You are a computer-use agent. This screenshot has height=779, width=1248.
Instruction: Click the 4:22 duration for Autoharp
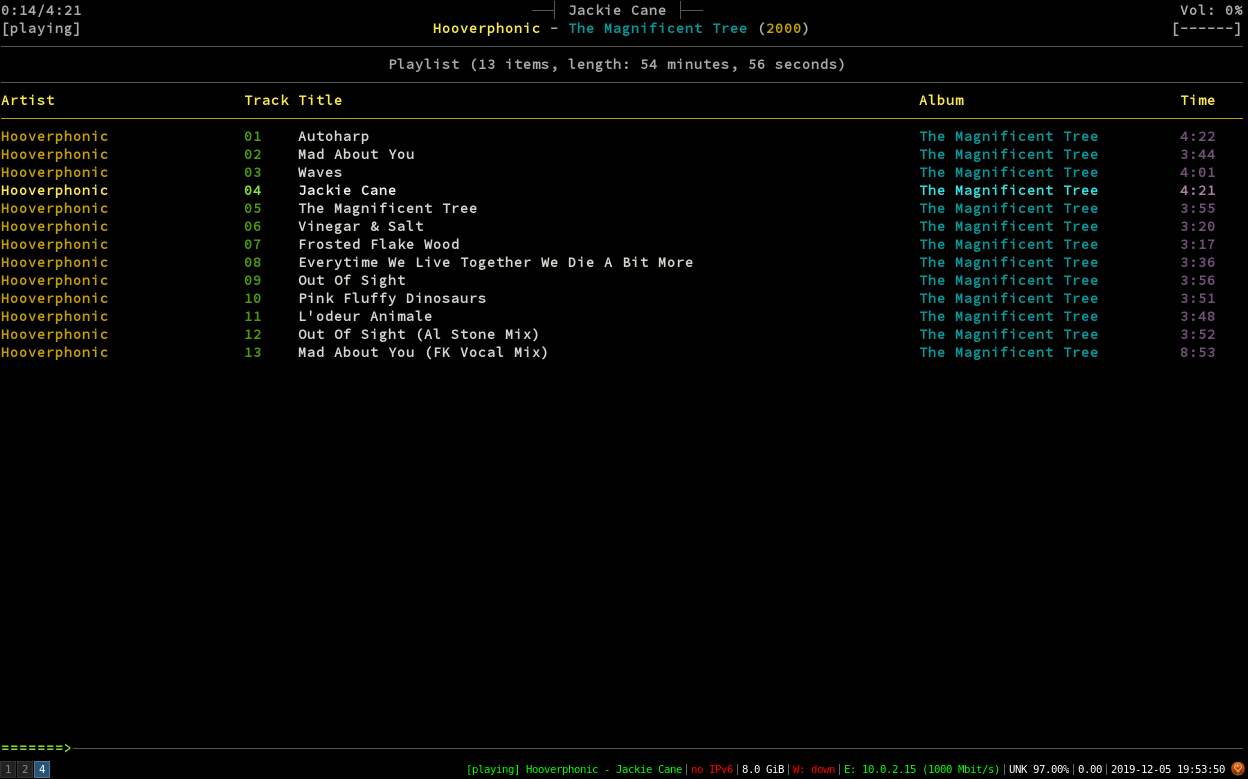(x=1198, y=136)
